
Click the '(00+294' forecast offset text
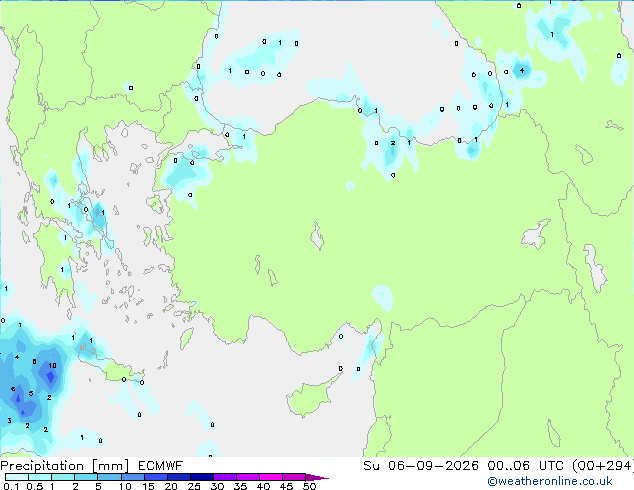(x=602, y=466)
